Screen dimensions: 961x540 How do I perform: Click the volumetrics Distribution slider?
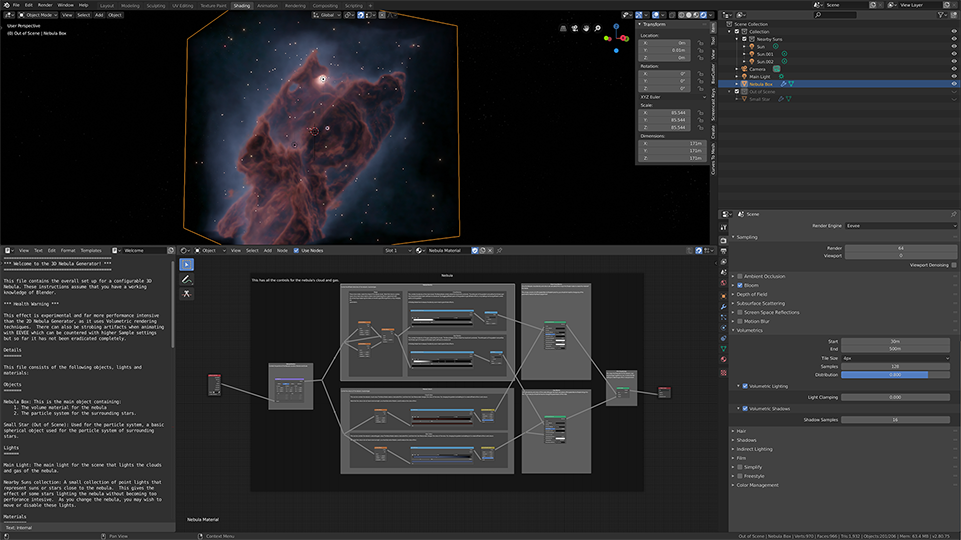[x=896, y=374]
